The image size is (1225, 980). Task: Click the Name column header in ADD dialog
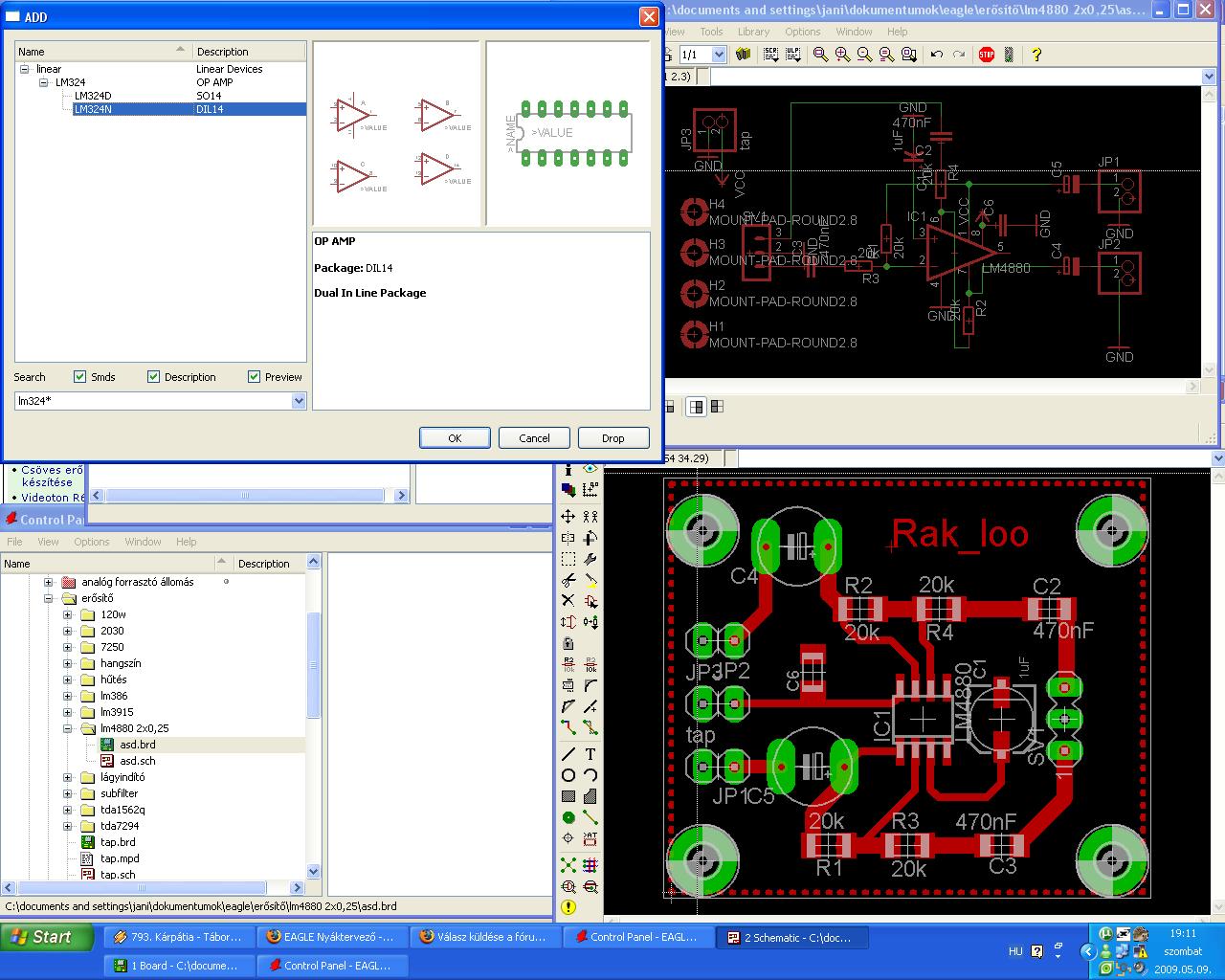tap(103, 52)
